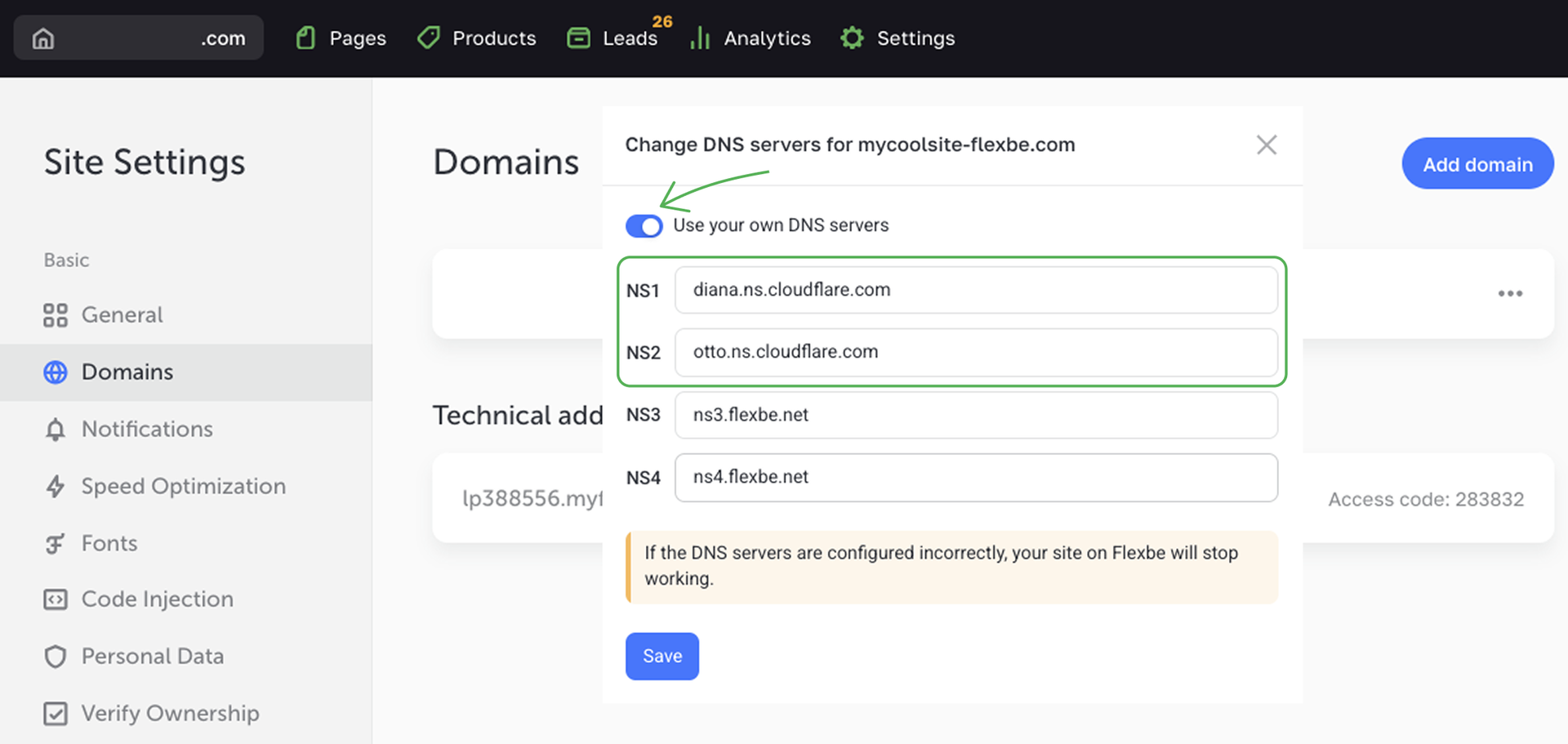Click the NS1 server input field
This screenshot has width=1568, height=744.
[975, 290]
